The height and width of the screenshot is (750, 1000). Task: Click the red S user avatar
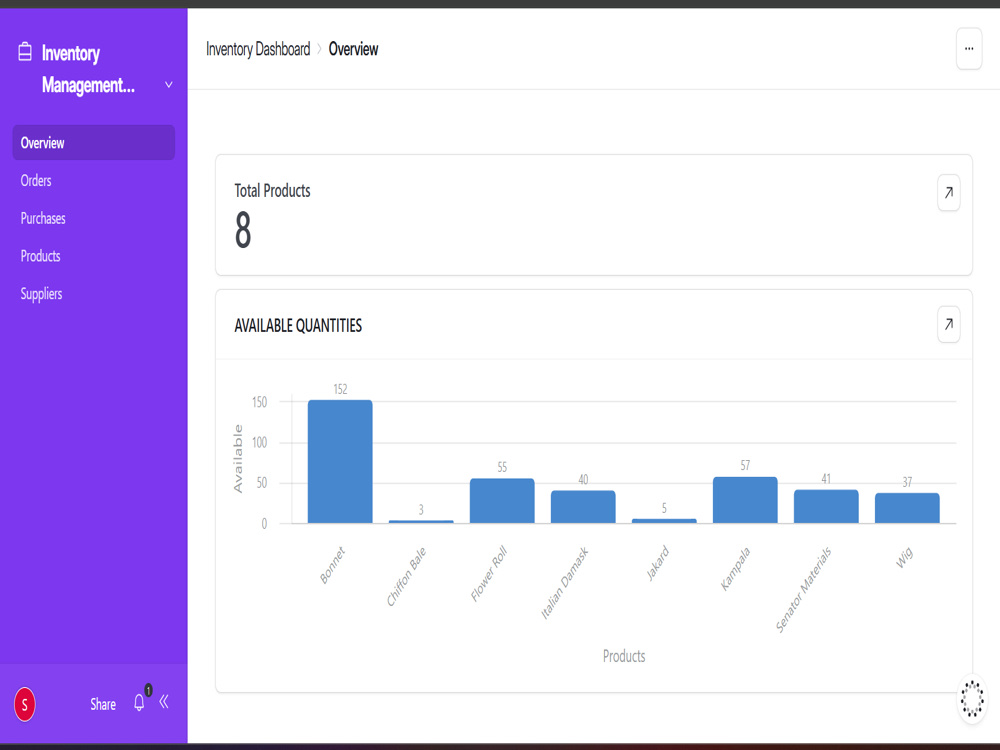[x=25, y=704]
